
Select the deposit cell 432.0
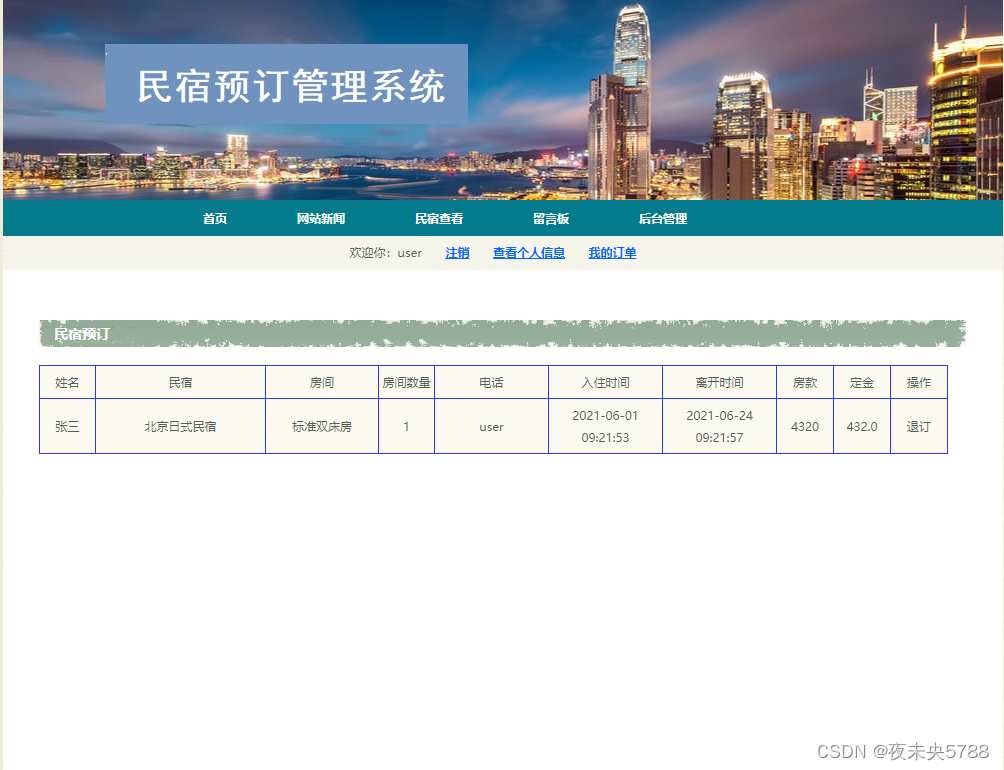click(862, 426)
